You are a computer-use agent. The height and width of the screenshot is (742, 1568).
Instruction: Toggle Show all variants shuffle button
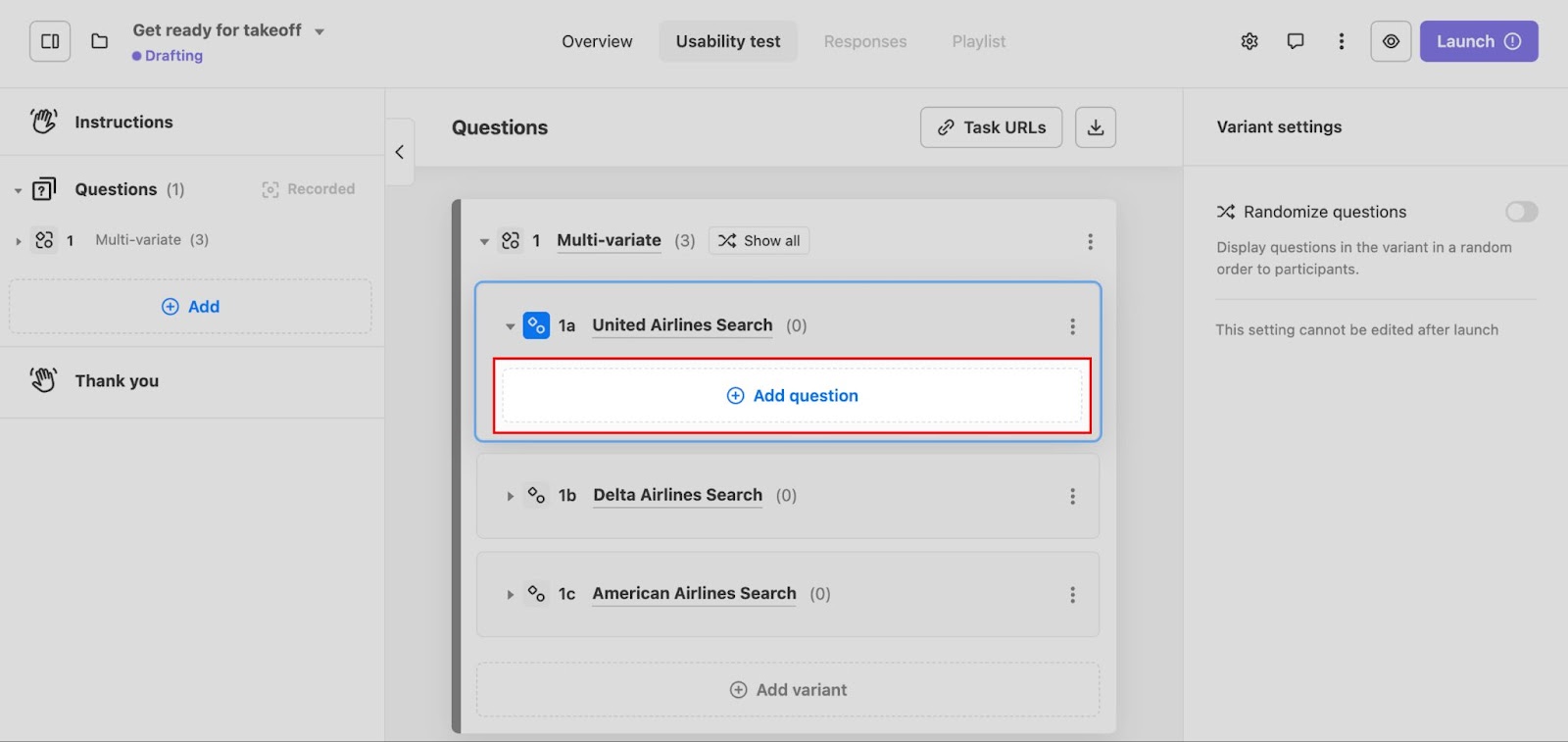pyautogui.click(x=759, y=241)
